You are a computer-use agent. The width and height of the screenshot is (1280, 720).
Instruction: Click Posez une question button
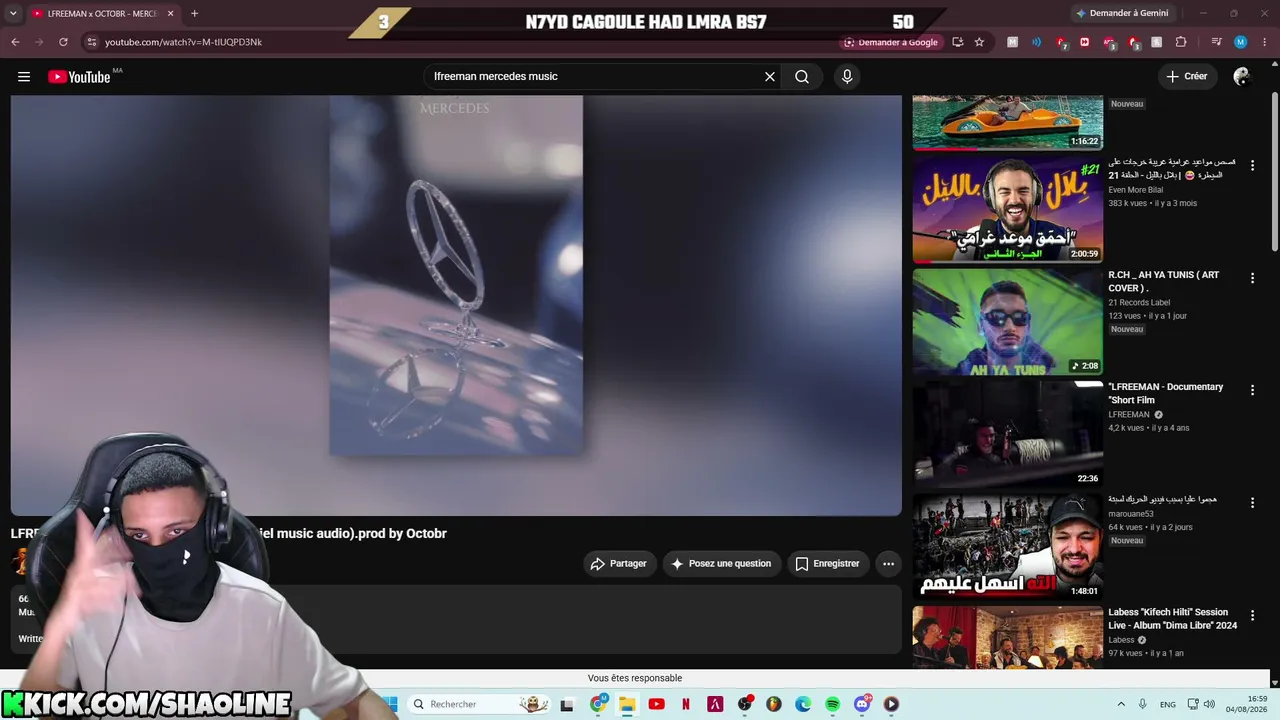(x=721, y=564)
